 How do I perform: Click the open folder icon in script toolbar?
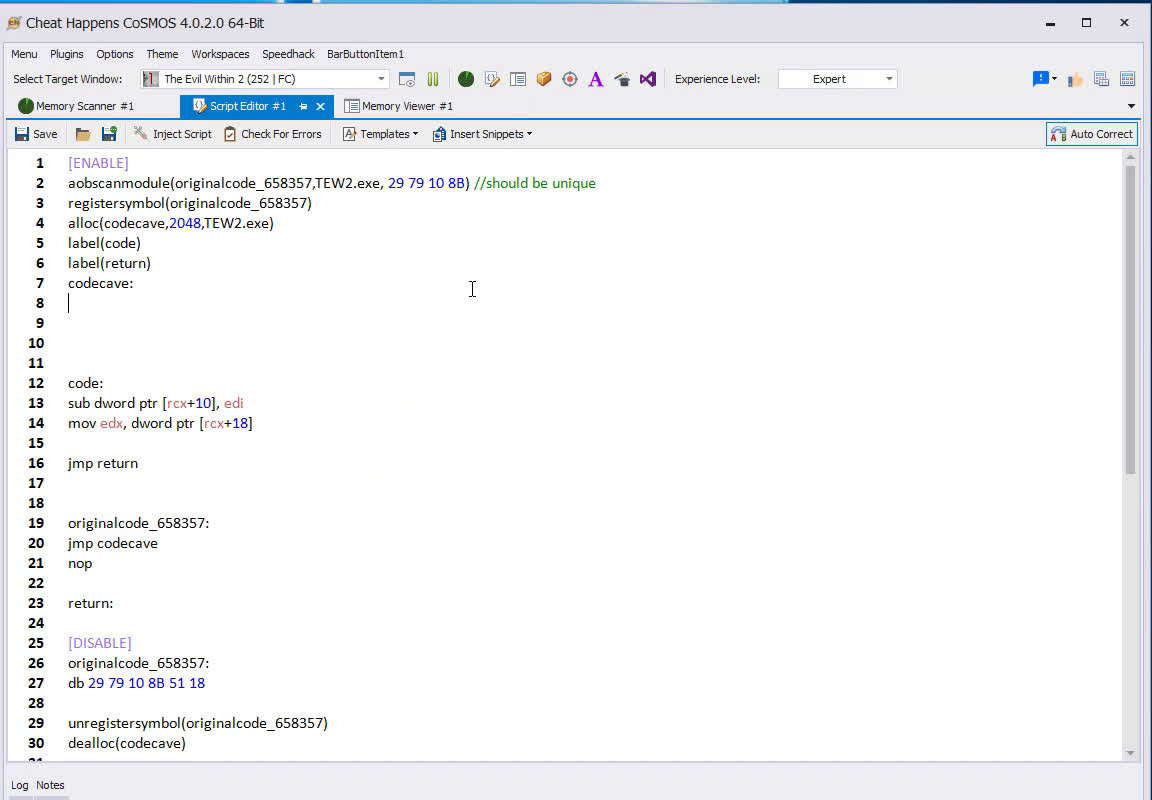click(83, 134)
